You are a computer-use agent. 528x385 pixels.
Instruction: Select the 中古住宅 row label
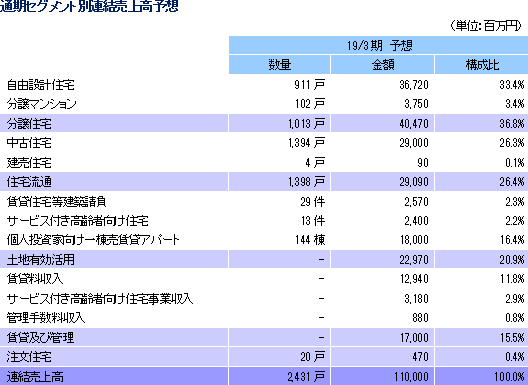(x=29, y=143)
